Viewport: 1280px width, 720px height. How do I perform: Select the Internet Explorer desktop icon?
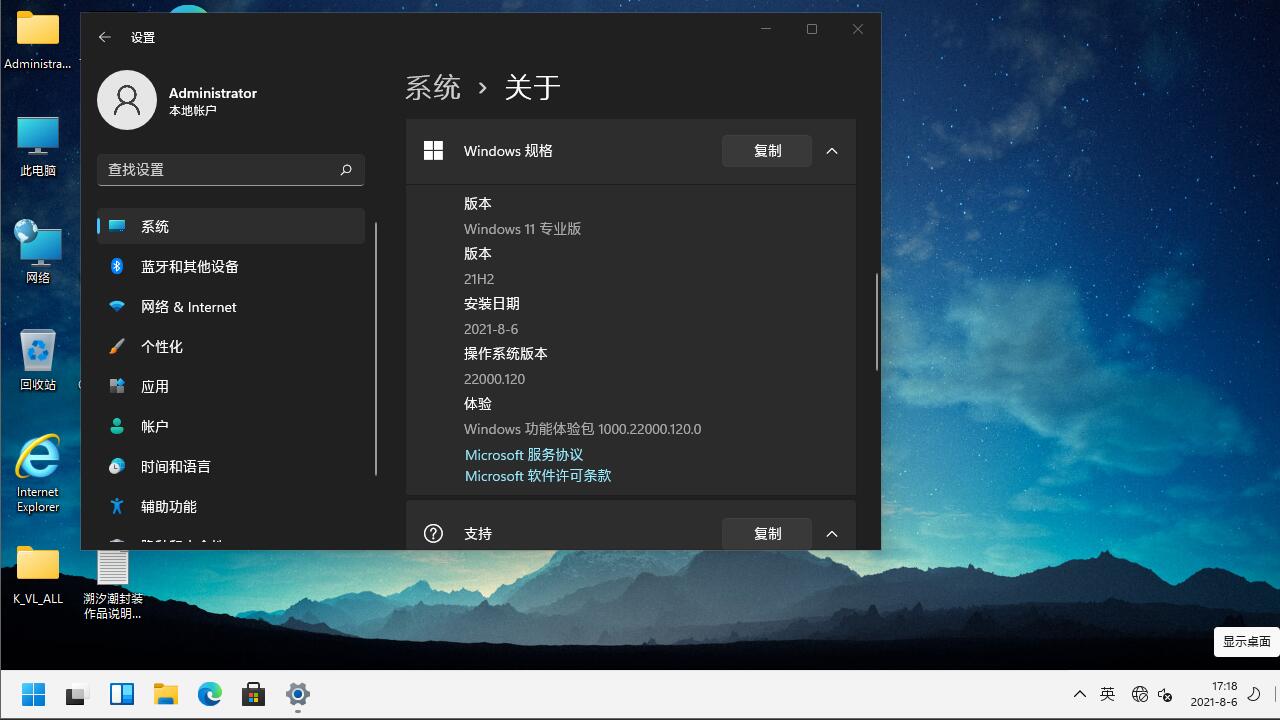38,474
